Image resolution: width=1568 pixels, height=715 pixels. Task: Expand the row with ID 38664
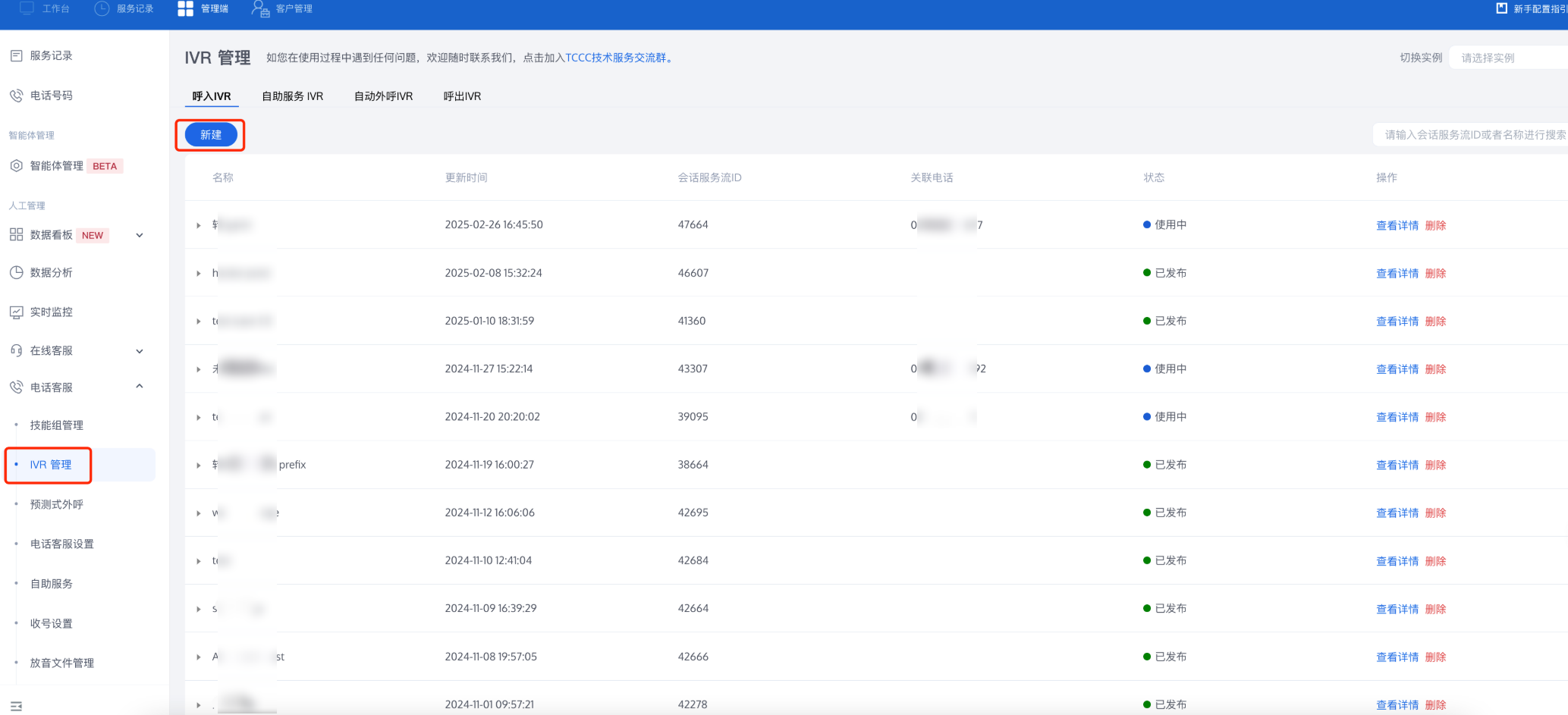click(x=199, y=465)
